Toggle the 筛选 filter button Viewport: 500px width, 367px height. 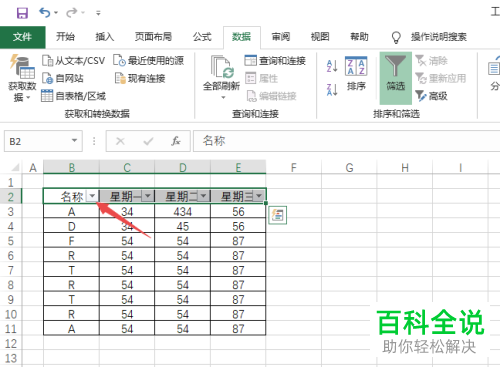point(396,78)
